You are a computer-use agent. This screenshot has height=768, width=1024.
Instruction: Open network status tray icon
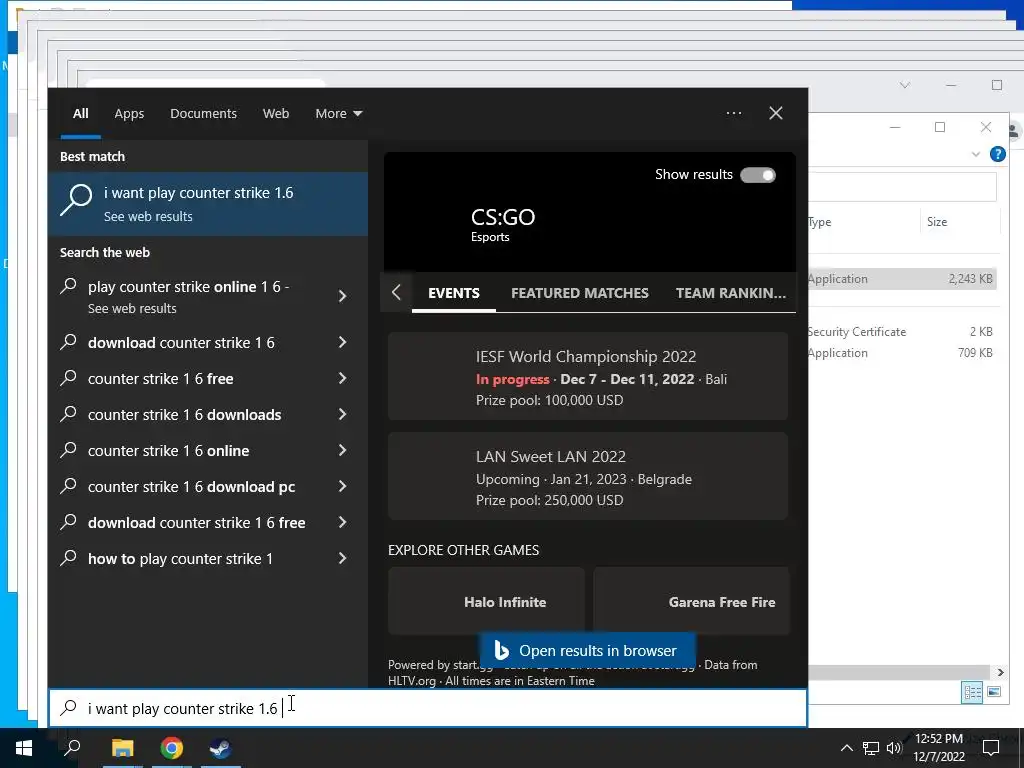click(871, 748)
